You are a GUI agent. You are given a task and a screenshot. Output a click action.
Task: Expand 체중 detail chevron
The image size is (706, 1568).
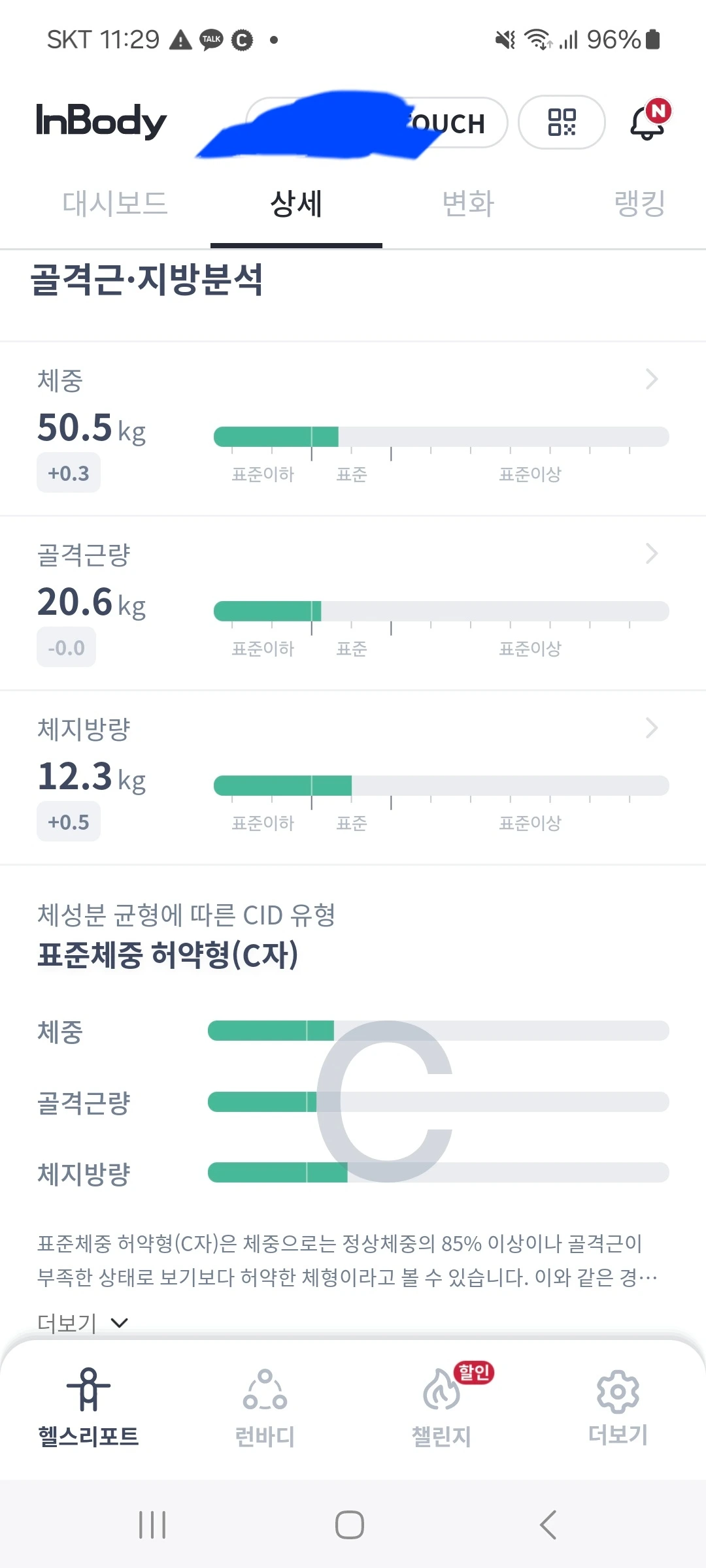coord(651,379)
